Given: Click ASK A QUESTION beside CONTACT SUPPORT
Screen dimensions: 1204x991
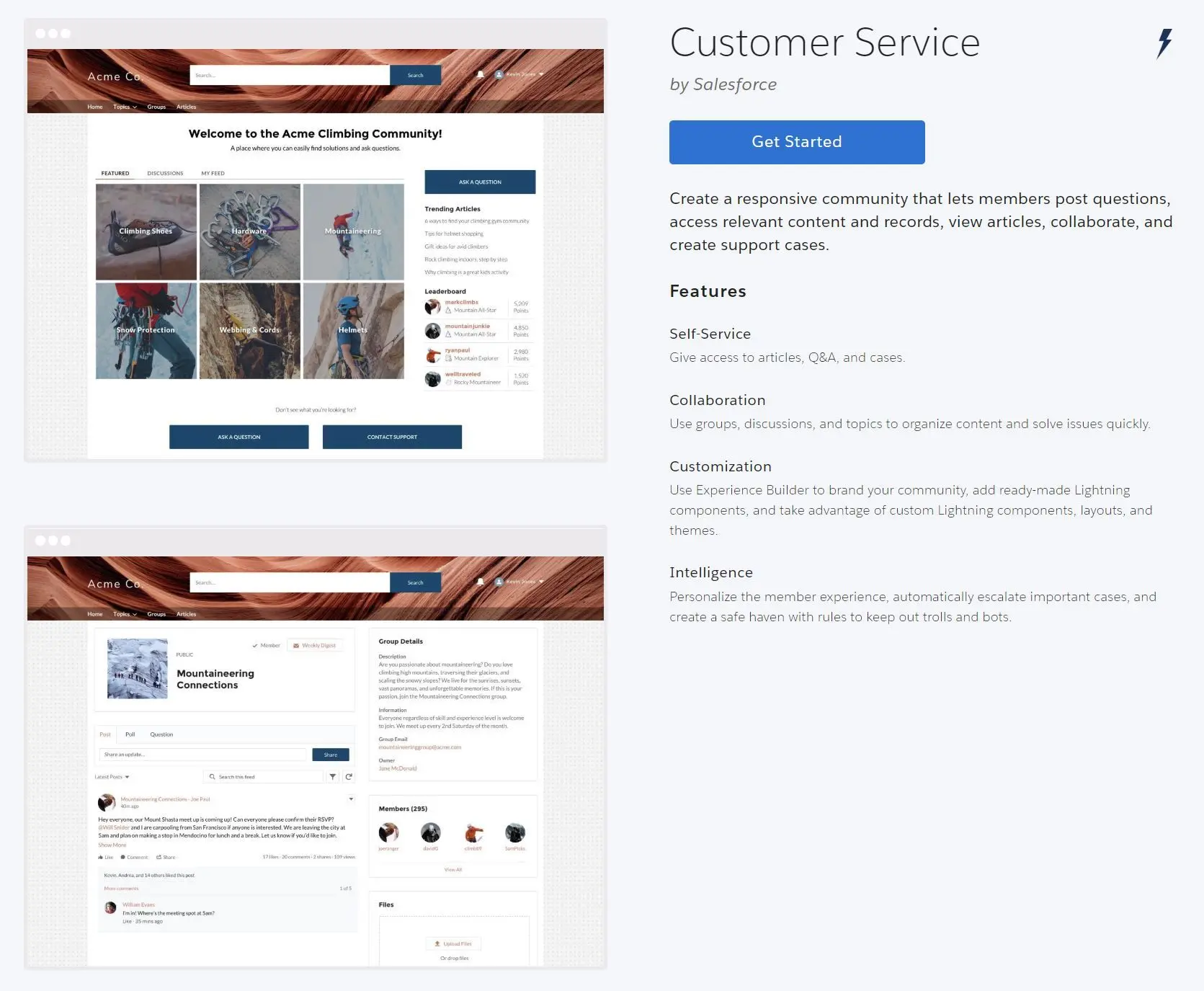Looking at the screenshot, I should point(239,437).
